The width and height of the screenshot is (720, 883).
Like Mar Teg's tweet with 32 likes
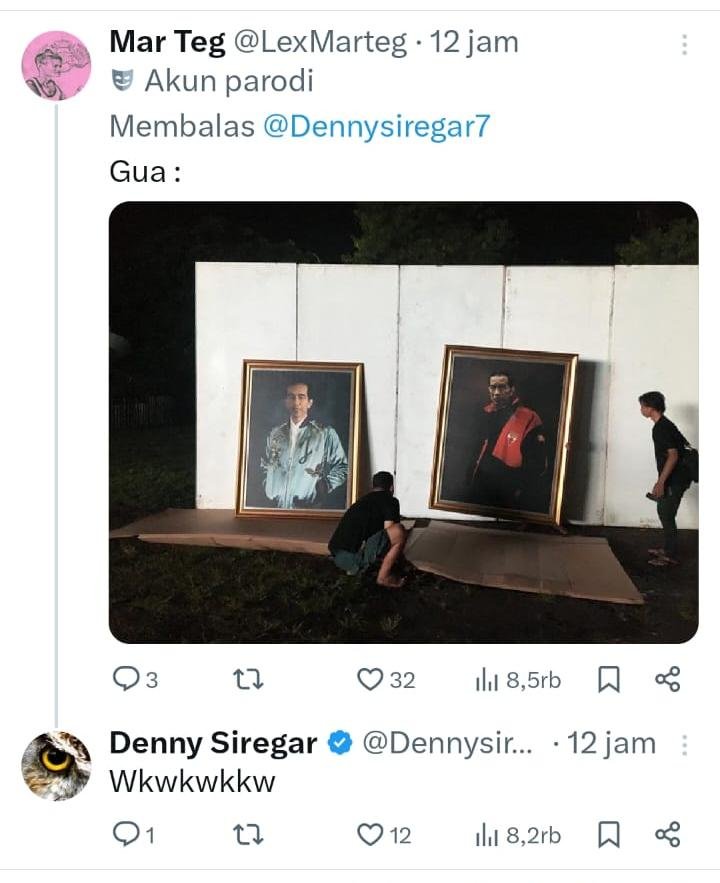point(371,680)
